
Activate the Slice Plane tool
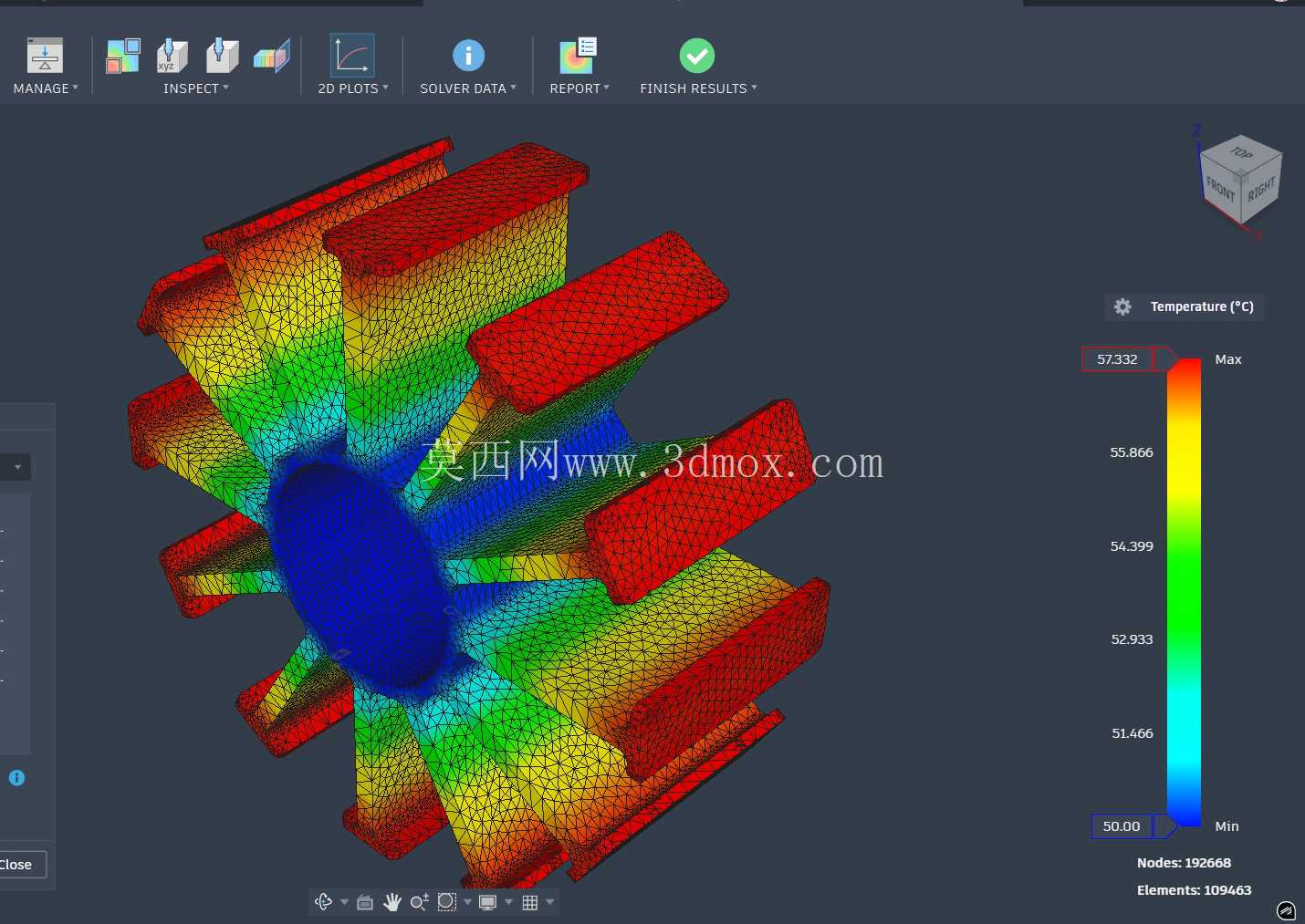pos(271,56)
